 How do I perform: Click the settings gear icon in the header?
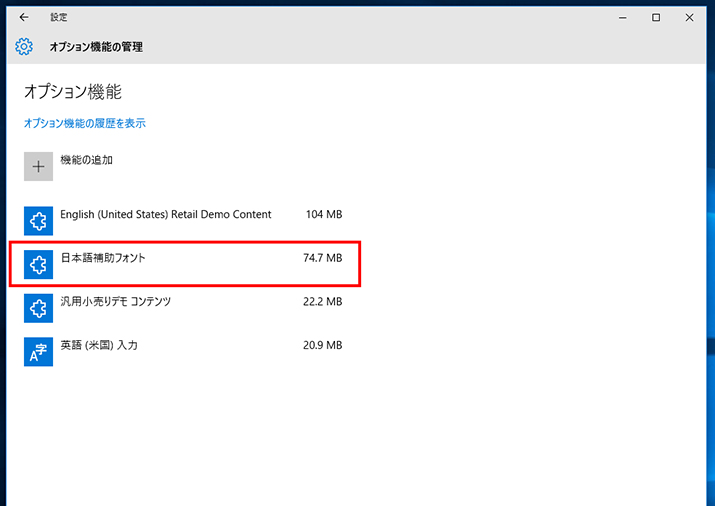click(x=24, y=46)
